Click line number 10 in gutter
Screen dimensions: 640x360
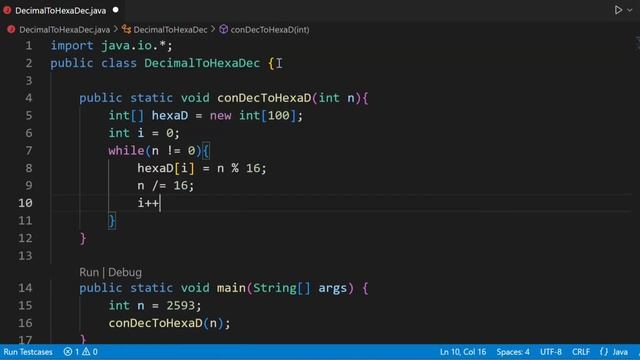tap(25, 203)
